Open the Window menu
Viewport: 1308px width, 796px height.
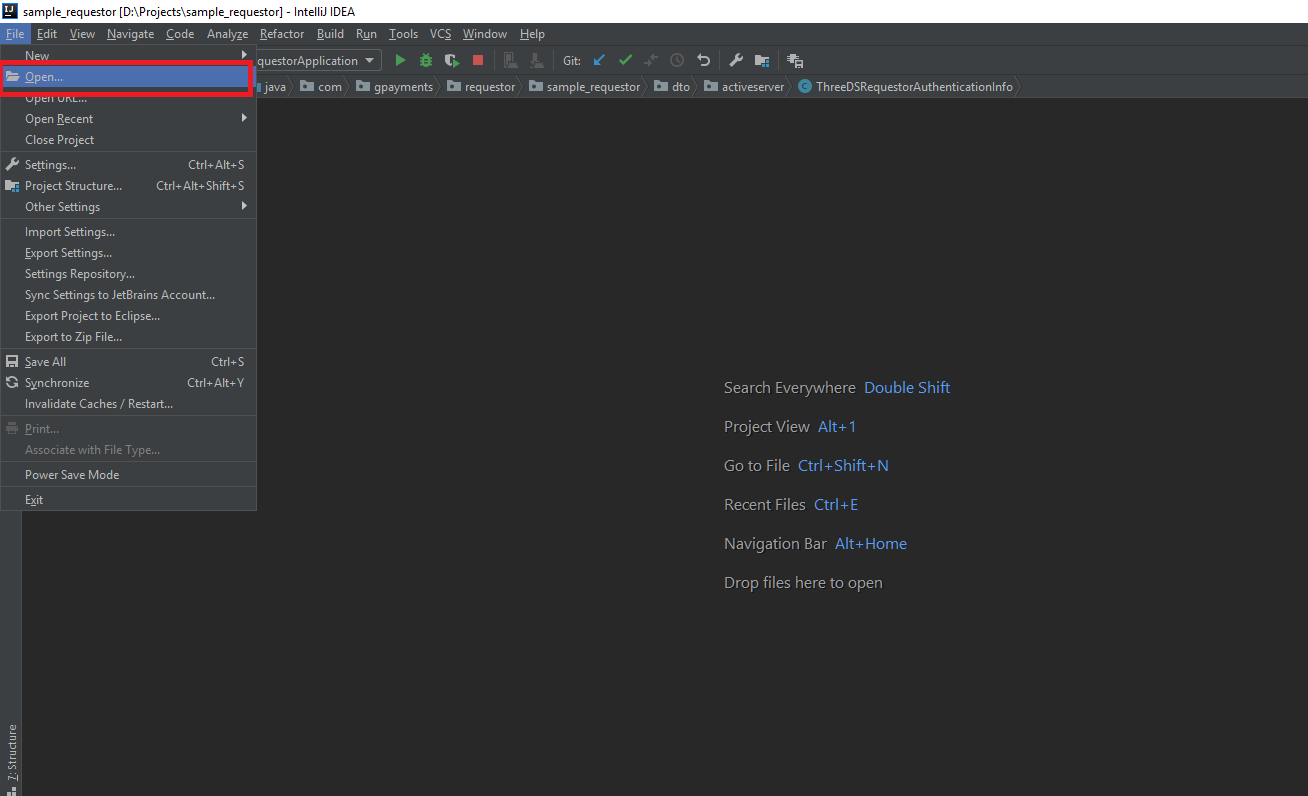(485, 34)
